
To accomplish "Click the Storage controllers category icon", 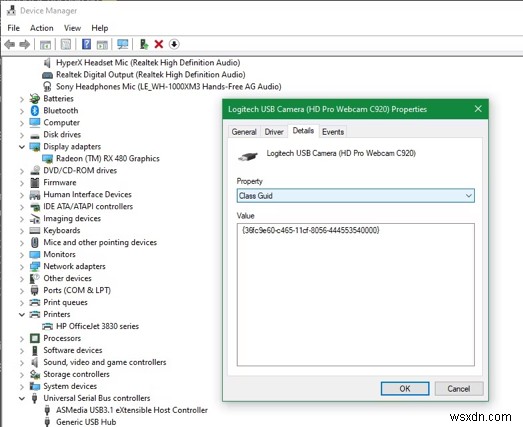I will [x=35, y=374].
